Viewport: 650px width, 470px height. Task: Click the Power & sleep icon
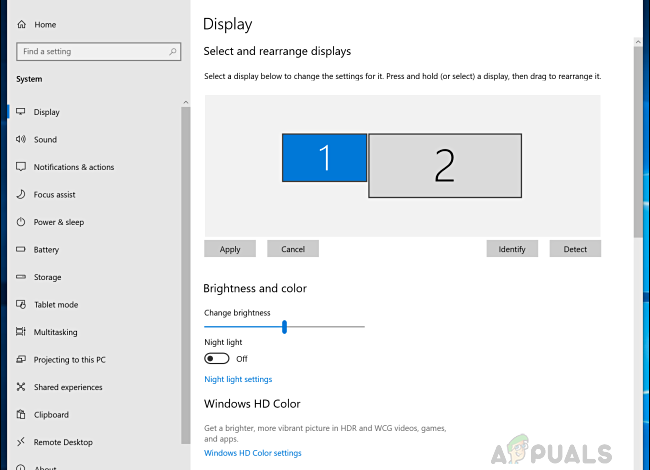(x=21, y=222)
